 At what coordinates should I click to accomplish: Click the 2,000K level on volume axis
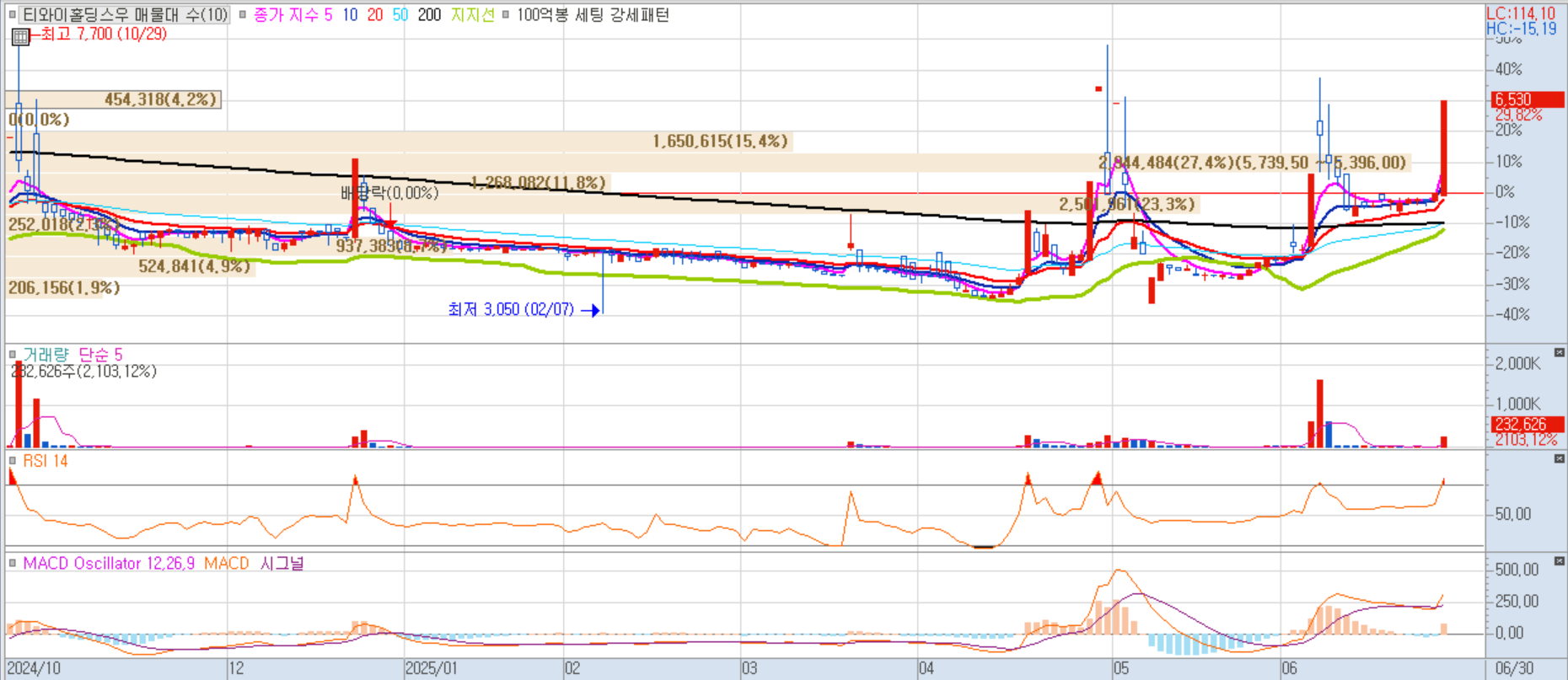coord(1517,363)
